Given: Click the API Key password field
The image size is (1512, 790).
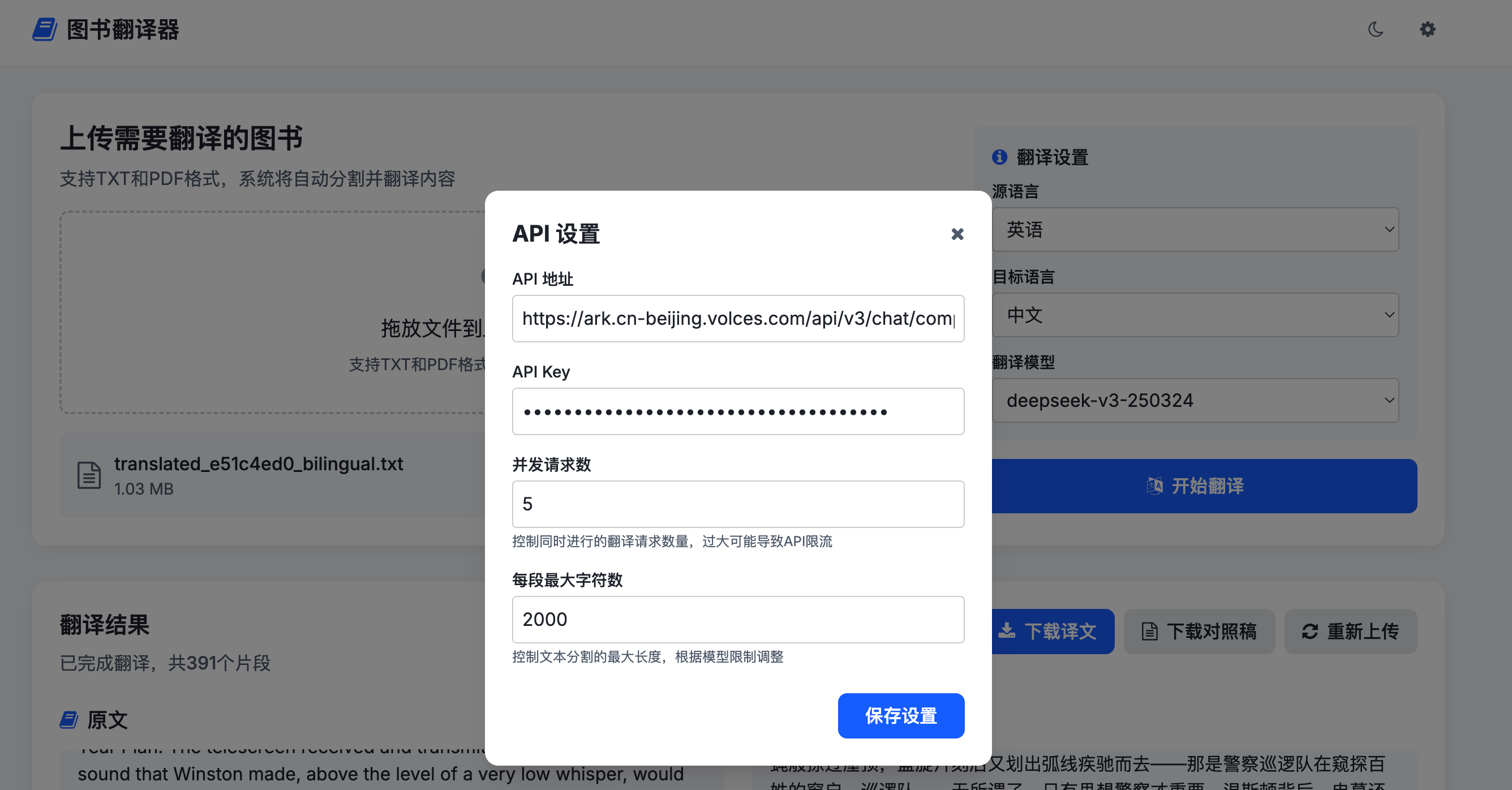Looking at the screenshot, I should point(738,411).
